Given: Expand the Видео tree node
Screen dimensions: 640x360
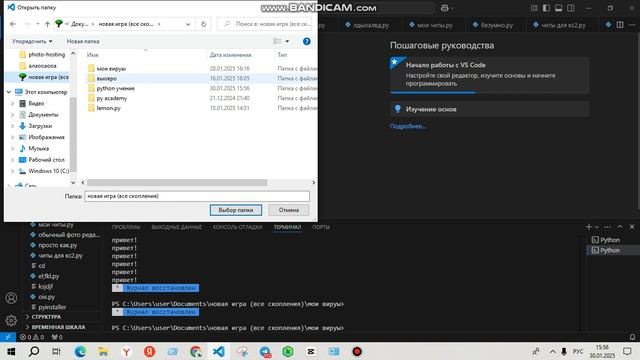Looking at the screenshot, I should click(12, 104).
